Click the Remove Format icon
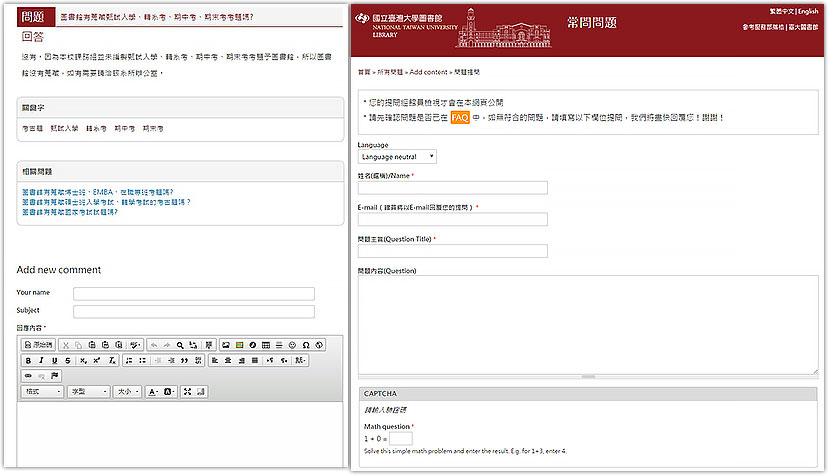 [112, 361]
